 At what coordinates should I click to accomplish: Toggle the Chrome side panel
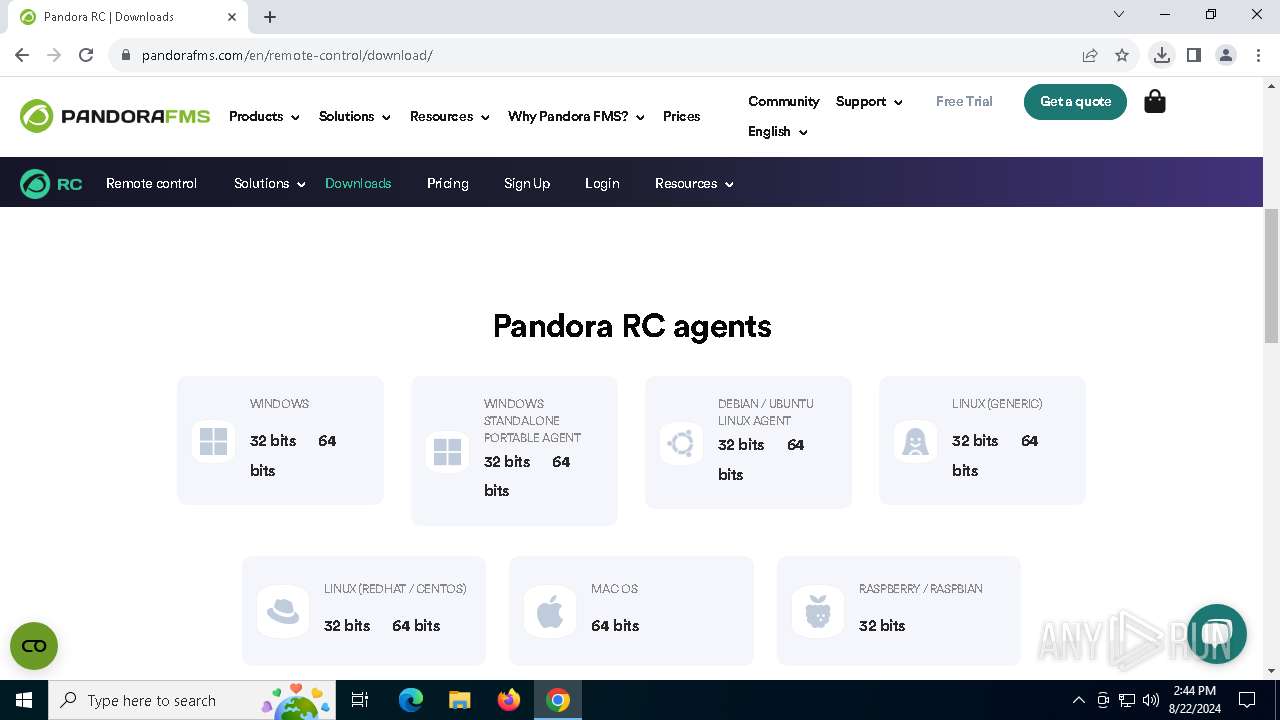1193,55
